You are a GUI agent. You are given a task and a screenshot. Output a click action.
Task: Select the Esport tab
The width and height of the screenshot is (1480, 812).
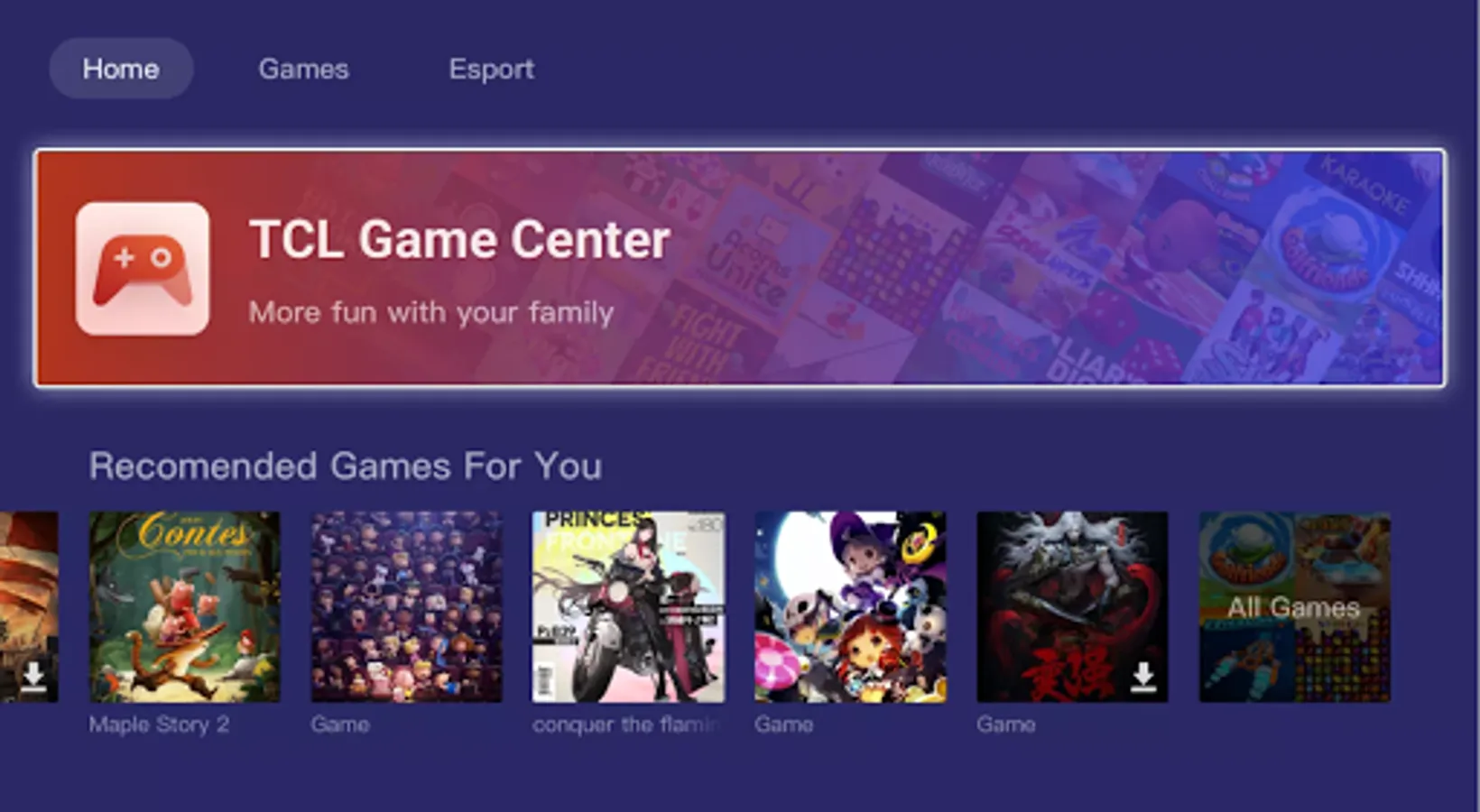[492, 69]
